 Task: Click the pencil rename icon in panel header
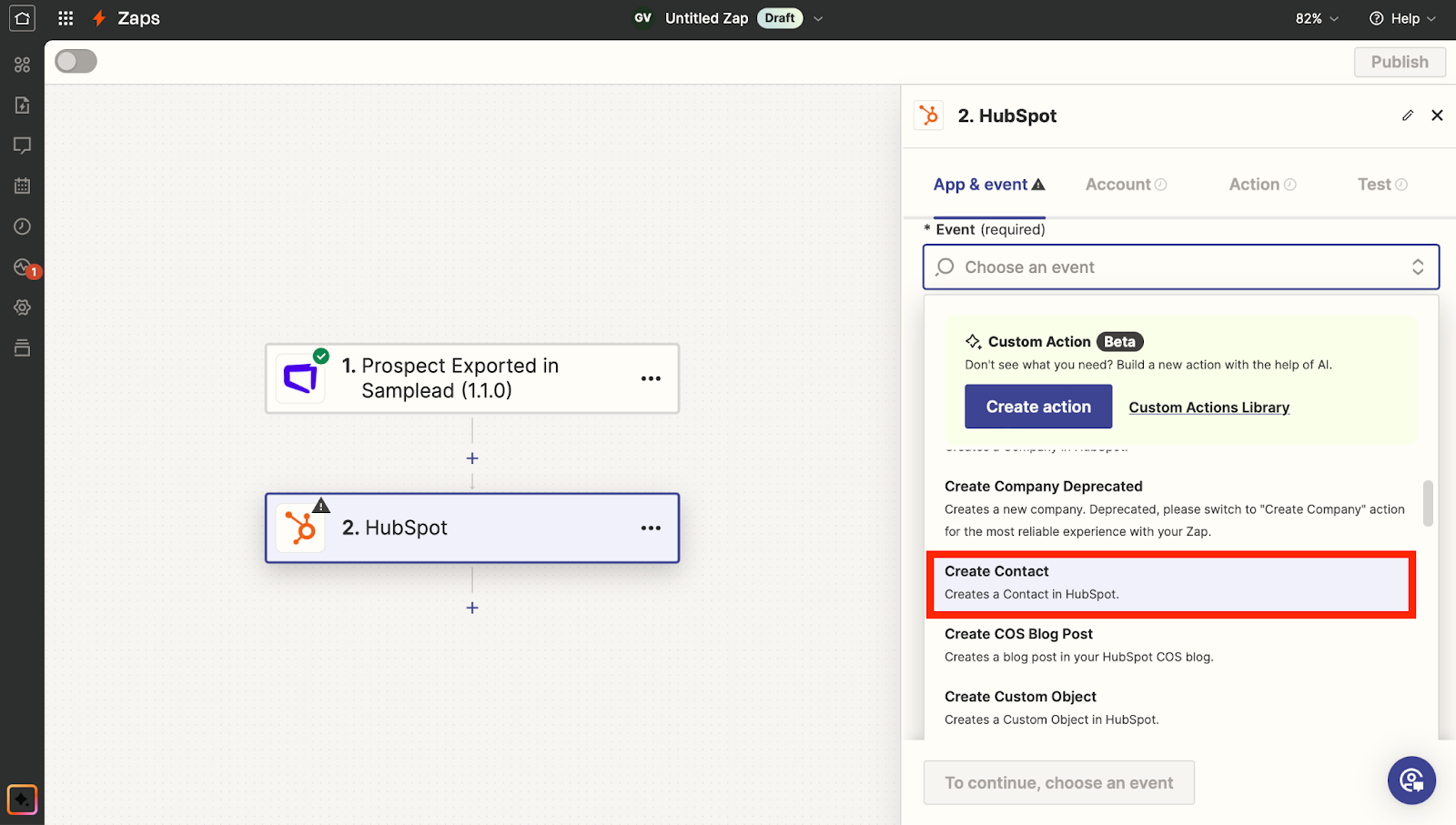[x=1408, y=116]
